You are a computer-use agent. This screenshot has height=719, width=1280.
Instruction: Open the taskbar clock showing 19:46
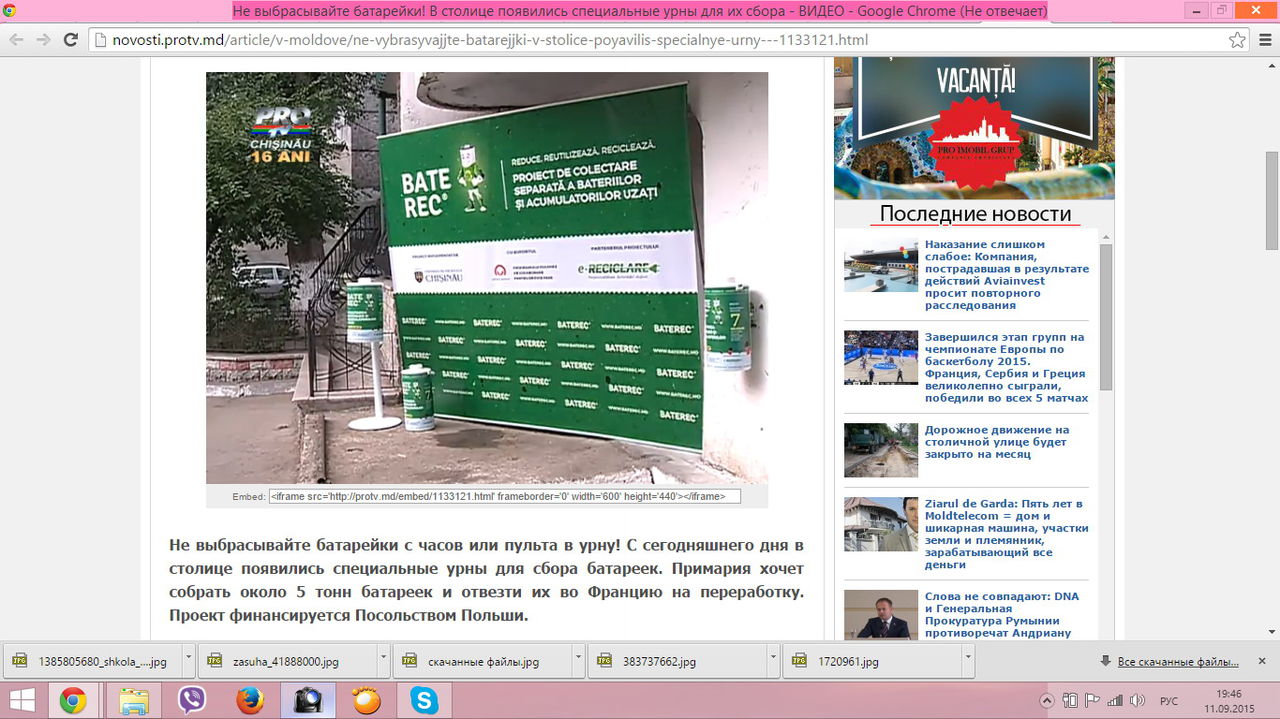pos(1229,700)
